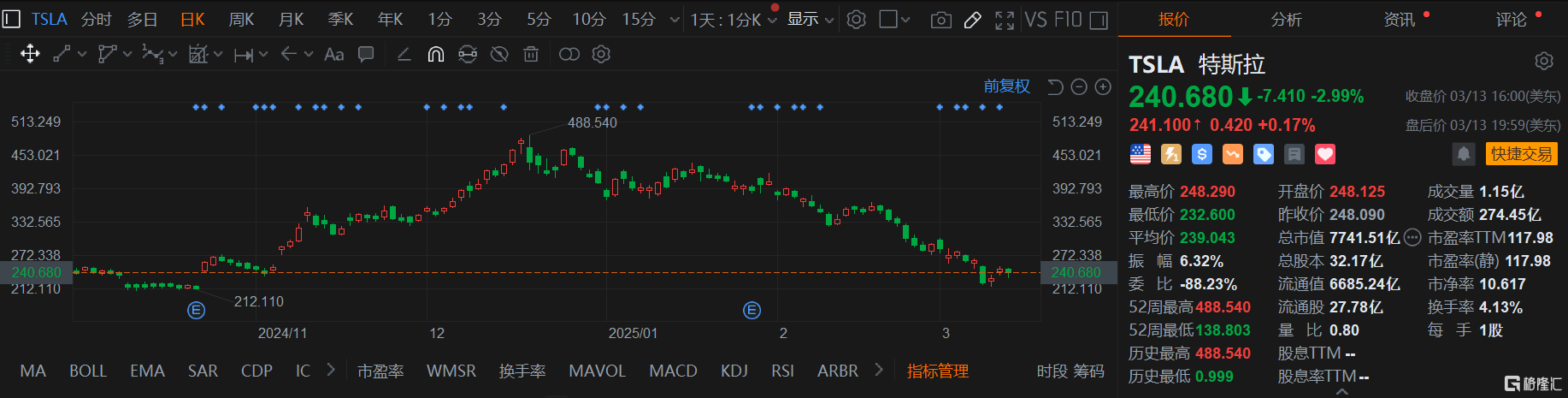
Task: Open the 显示 display dropdown
Action: 811,19
